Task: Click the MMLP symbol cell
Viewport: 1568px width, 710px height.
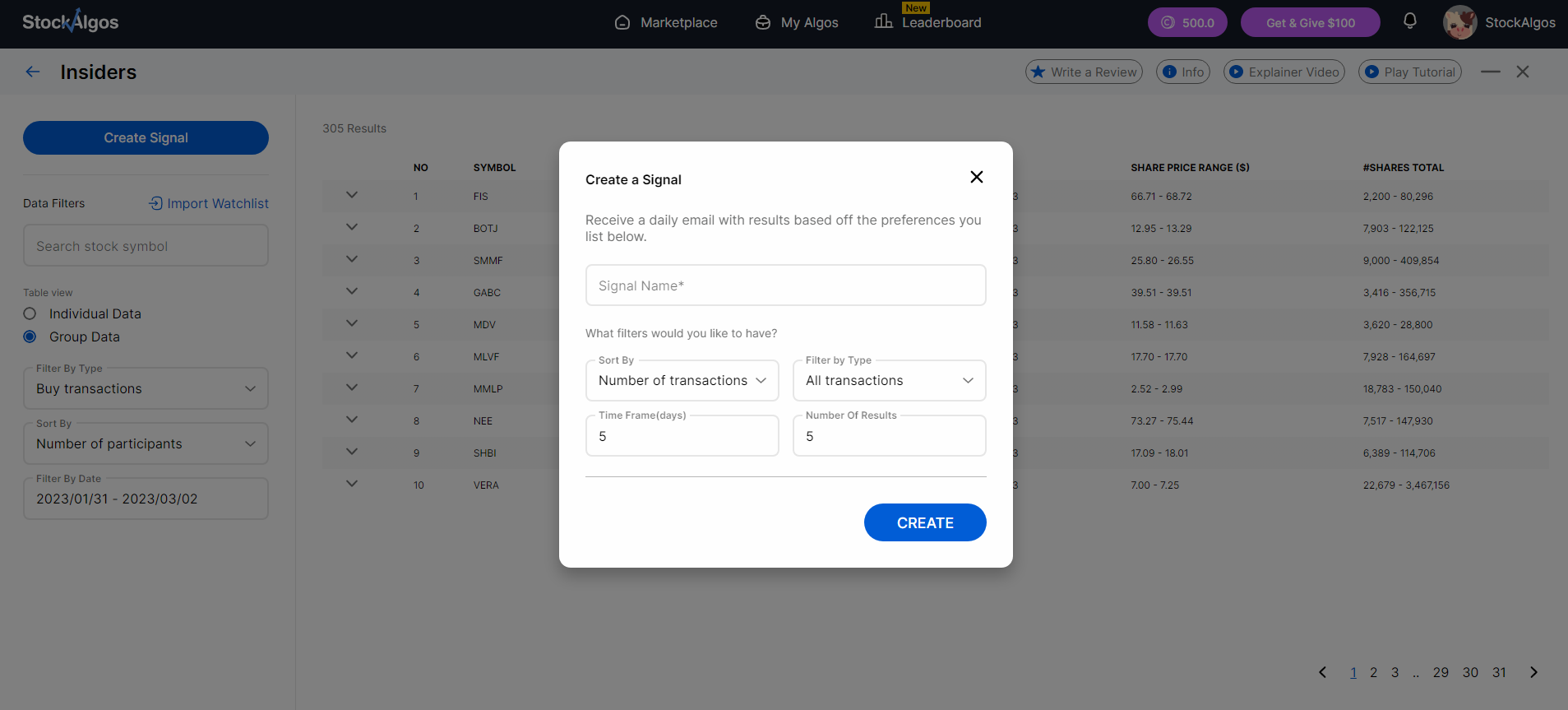Action: (488, 388)
